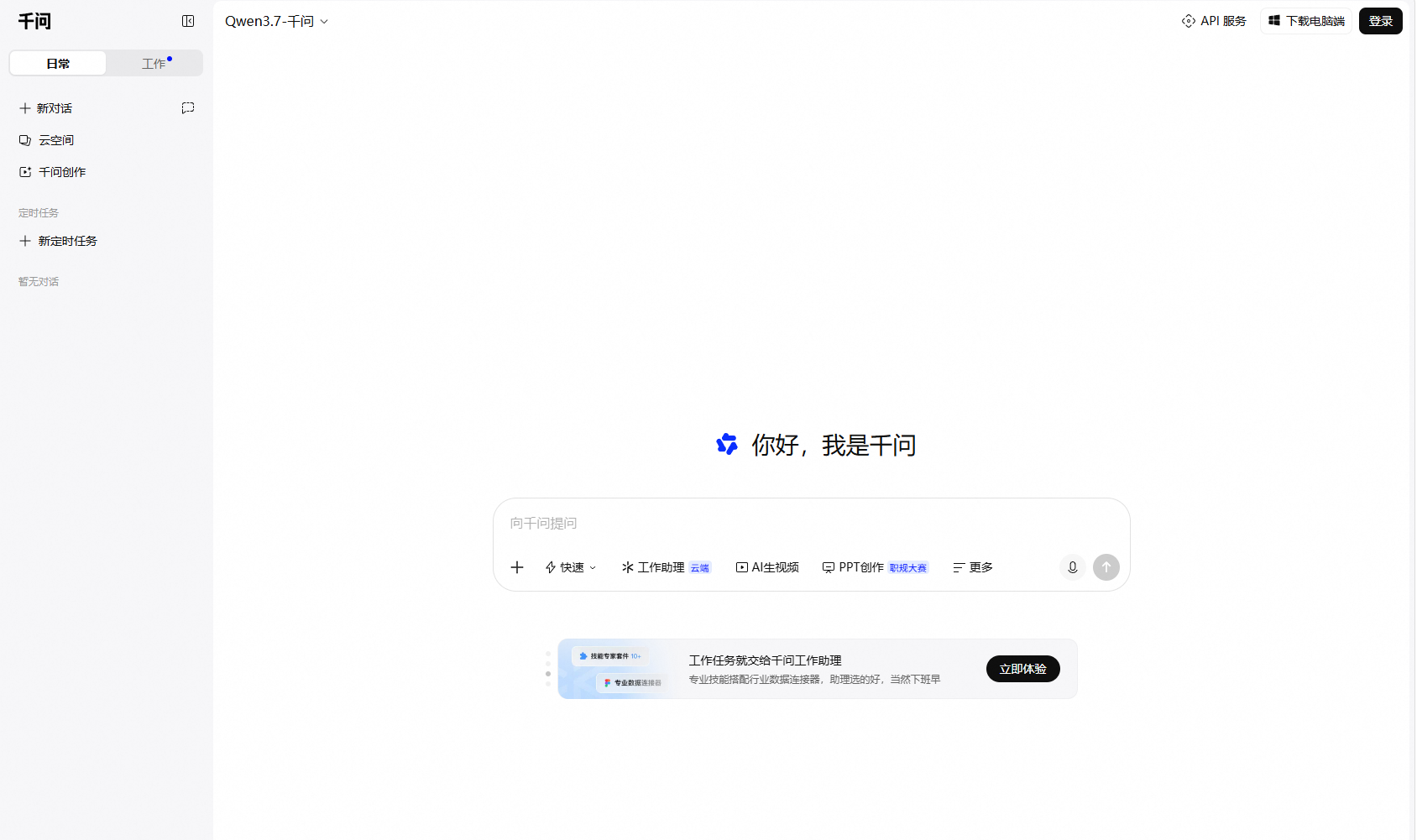Open 云空间 cloud space

point(47,140)
